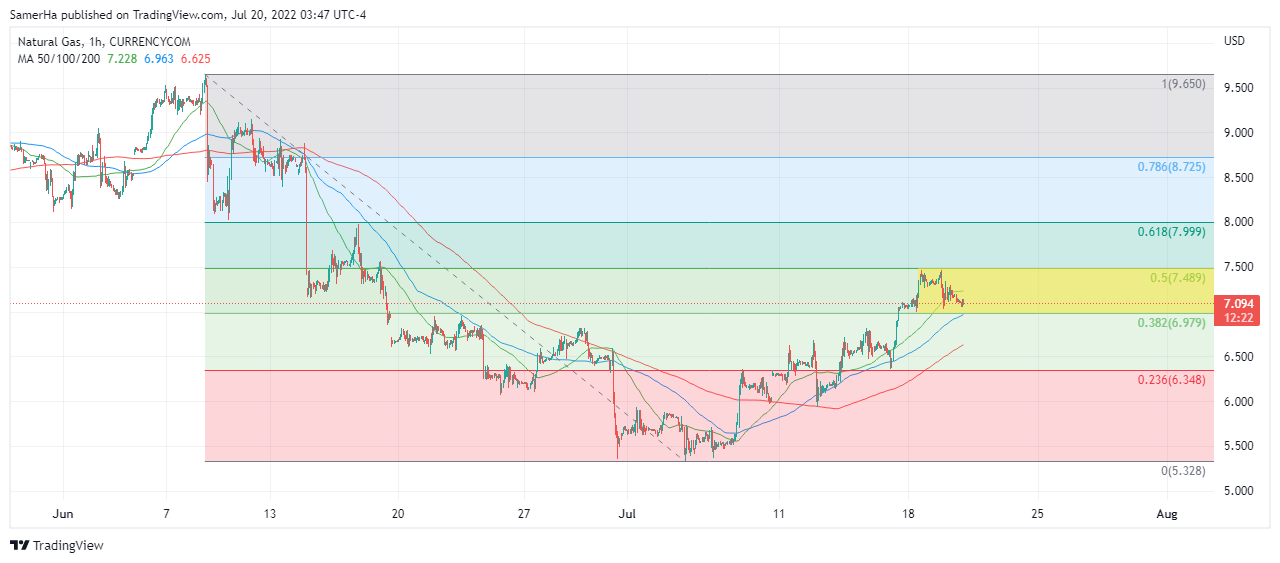The height and width of the screenshot is (563, 1280).
Task: Click the 1(9.650) Fibonacci top label
Action: pos(1183,85)
